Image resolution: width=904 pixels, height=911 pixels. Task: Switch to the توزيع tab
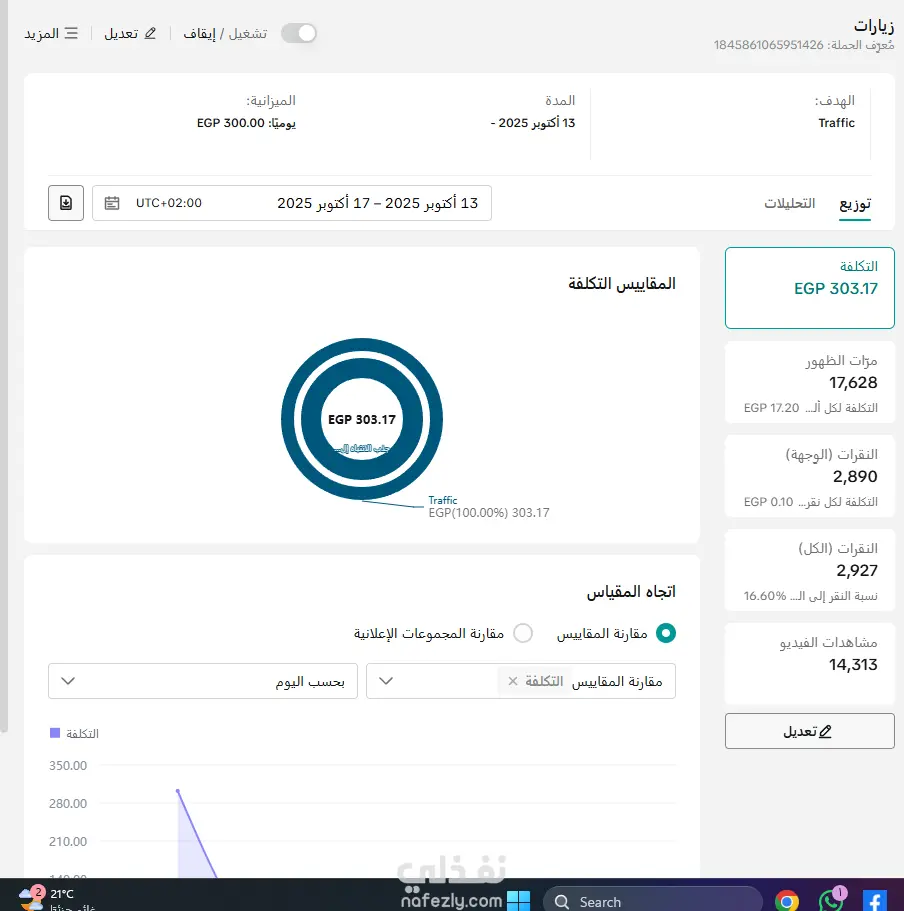click(855, 203)
